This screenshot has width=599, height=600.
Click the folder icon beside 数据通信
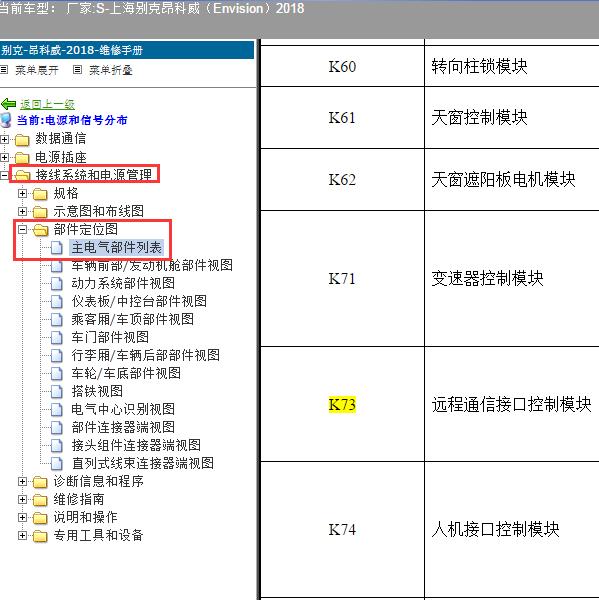22,140
